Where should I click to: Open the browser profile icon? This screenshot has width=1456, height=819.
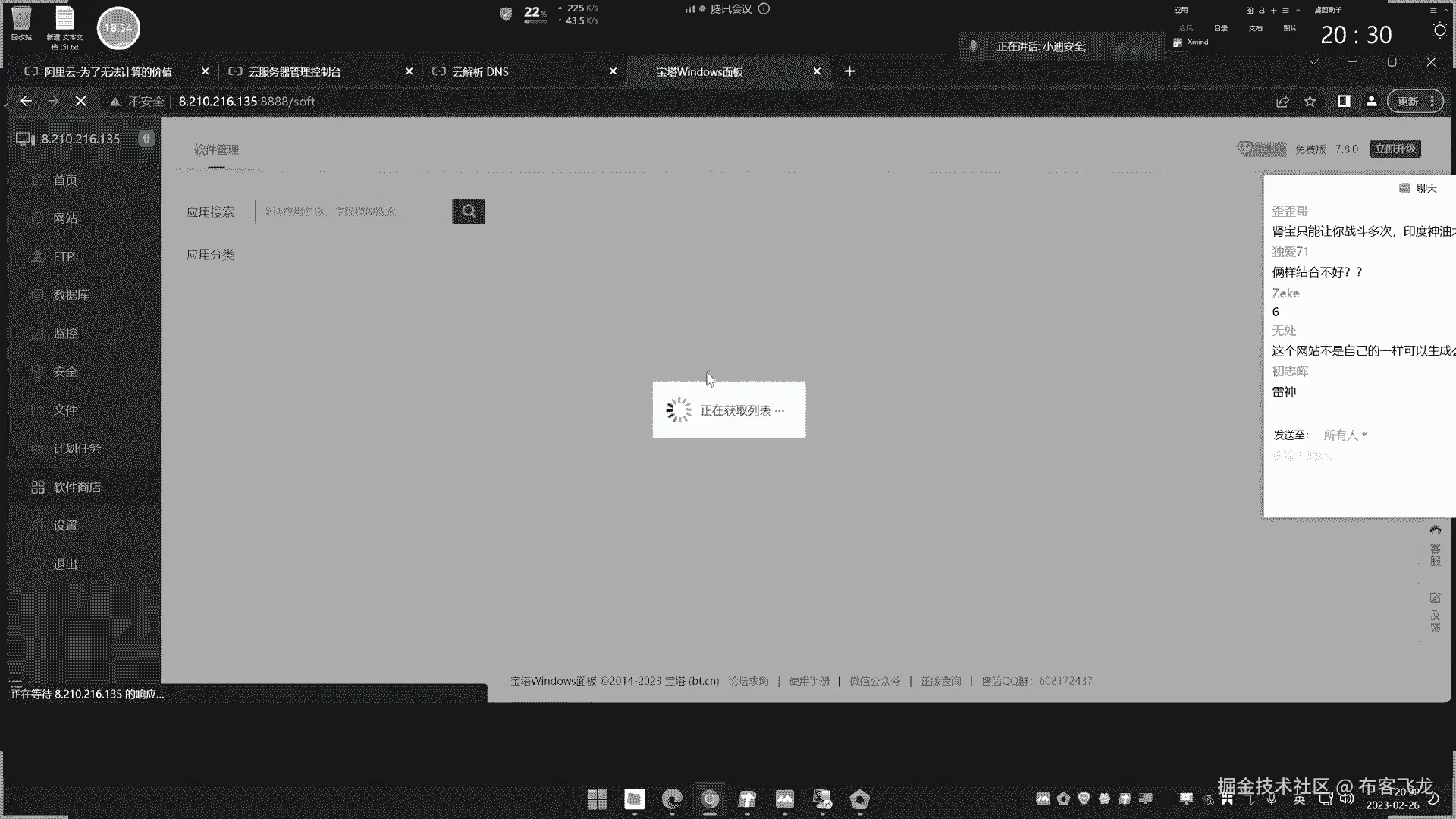[x=1371, y=101]
